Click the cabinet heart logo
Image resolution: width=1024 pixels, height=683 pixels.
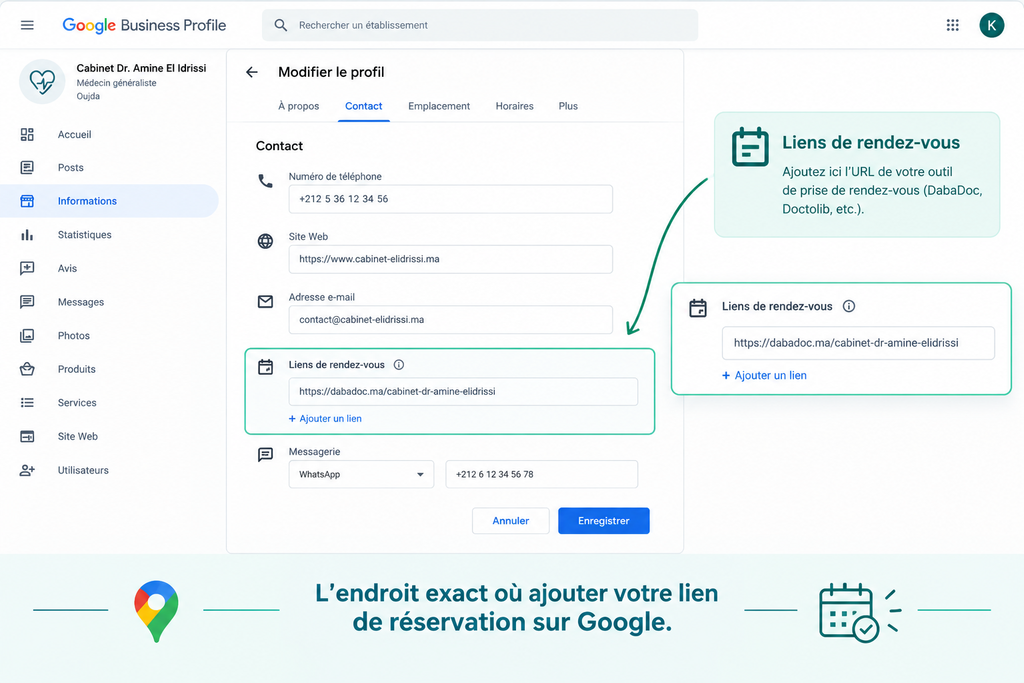coord(42,82)
